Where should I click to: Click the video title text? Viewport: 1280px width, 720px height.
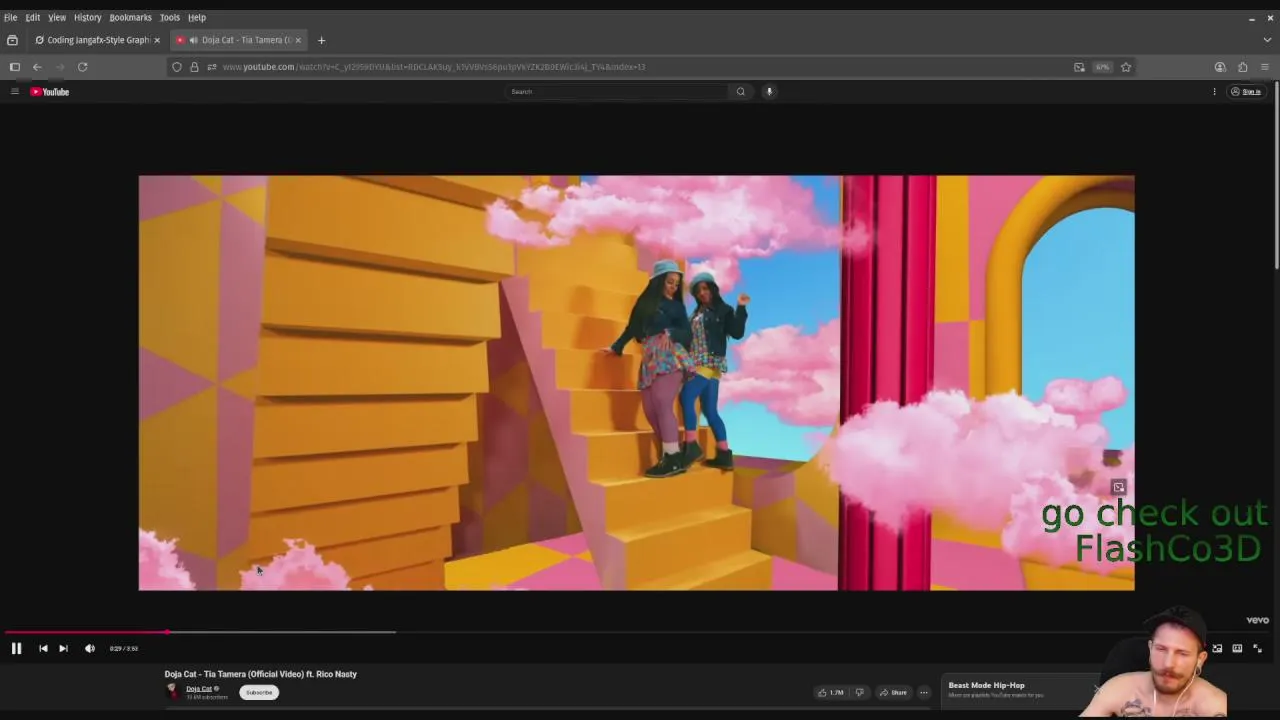tap(260, 674)
